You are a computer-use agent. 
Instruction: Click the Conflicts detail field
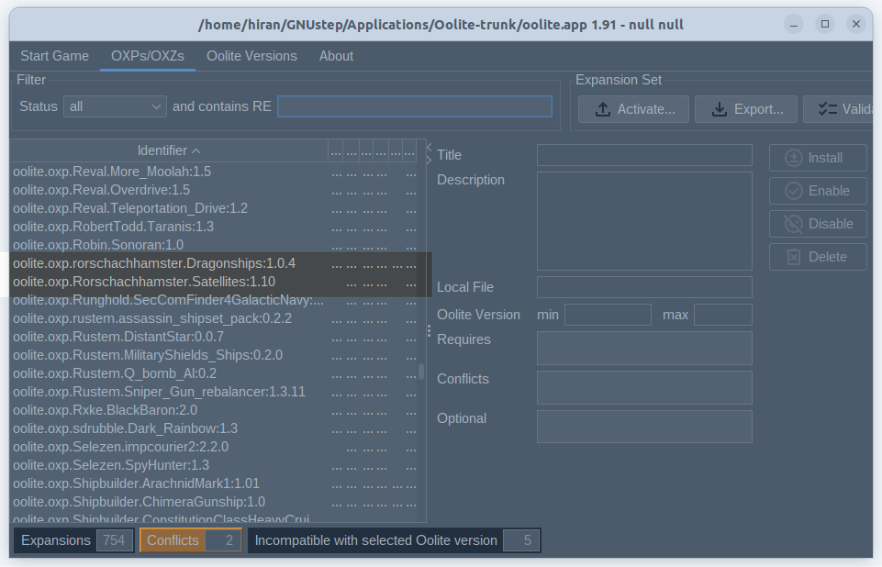point(645,388)
